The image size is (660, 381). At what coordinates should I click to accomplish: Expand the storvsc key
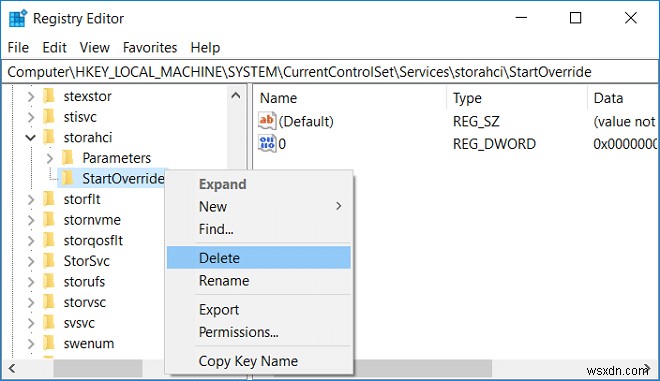(x=31, y=303)
